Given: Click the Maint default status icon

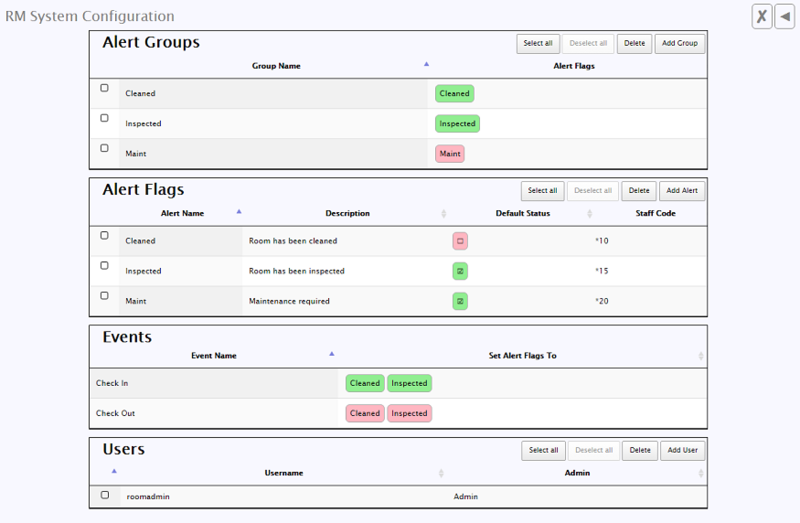Looking at the screenshot, I should tap(460, 301).
